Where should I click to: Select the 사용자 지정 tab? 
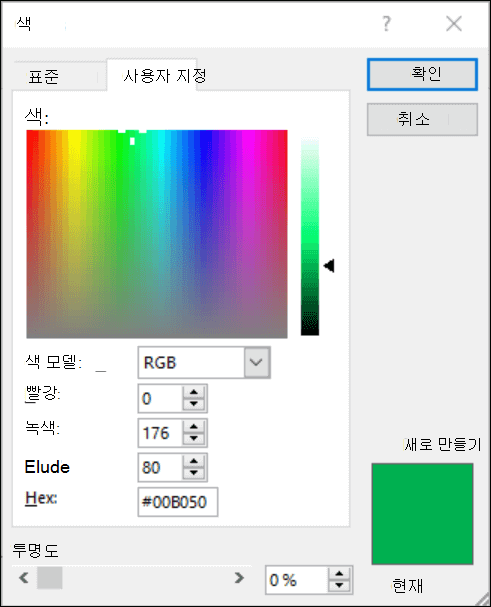point(165,75)
